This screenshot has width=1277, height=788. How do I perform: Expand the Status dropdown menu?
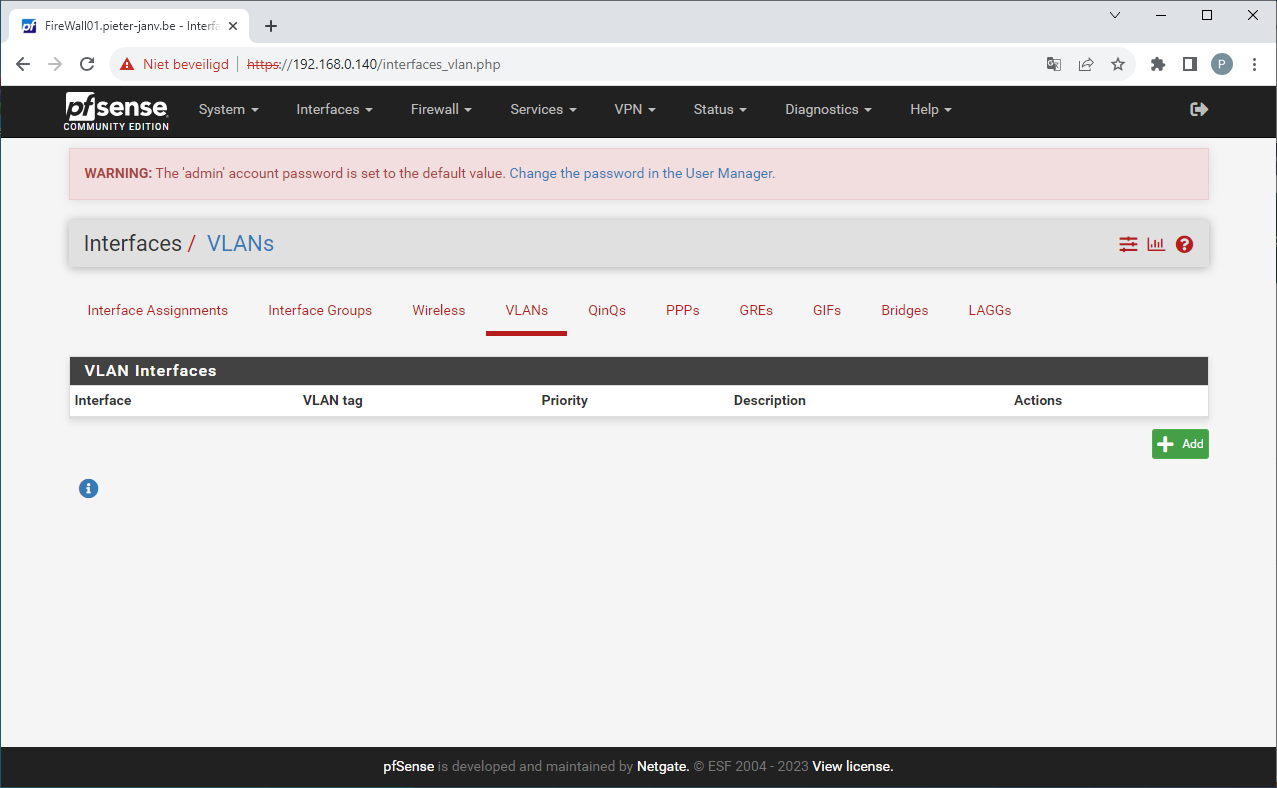(719, 109)
